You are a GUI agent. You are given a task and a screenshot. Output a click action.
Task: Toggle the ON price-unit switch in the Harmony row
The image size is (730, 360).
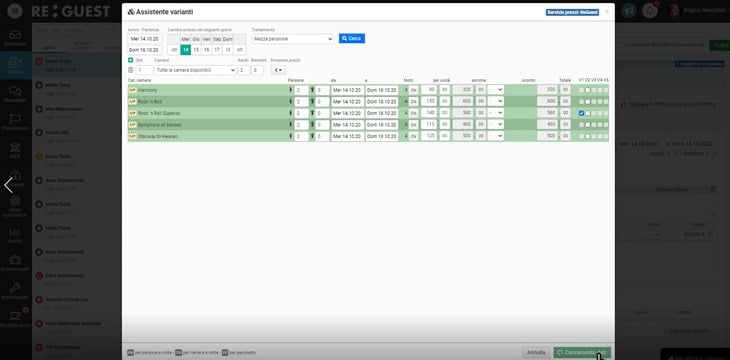coord(413,90)
